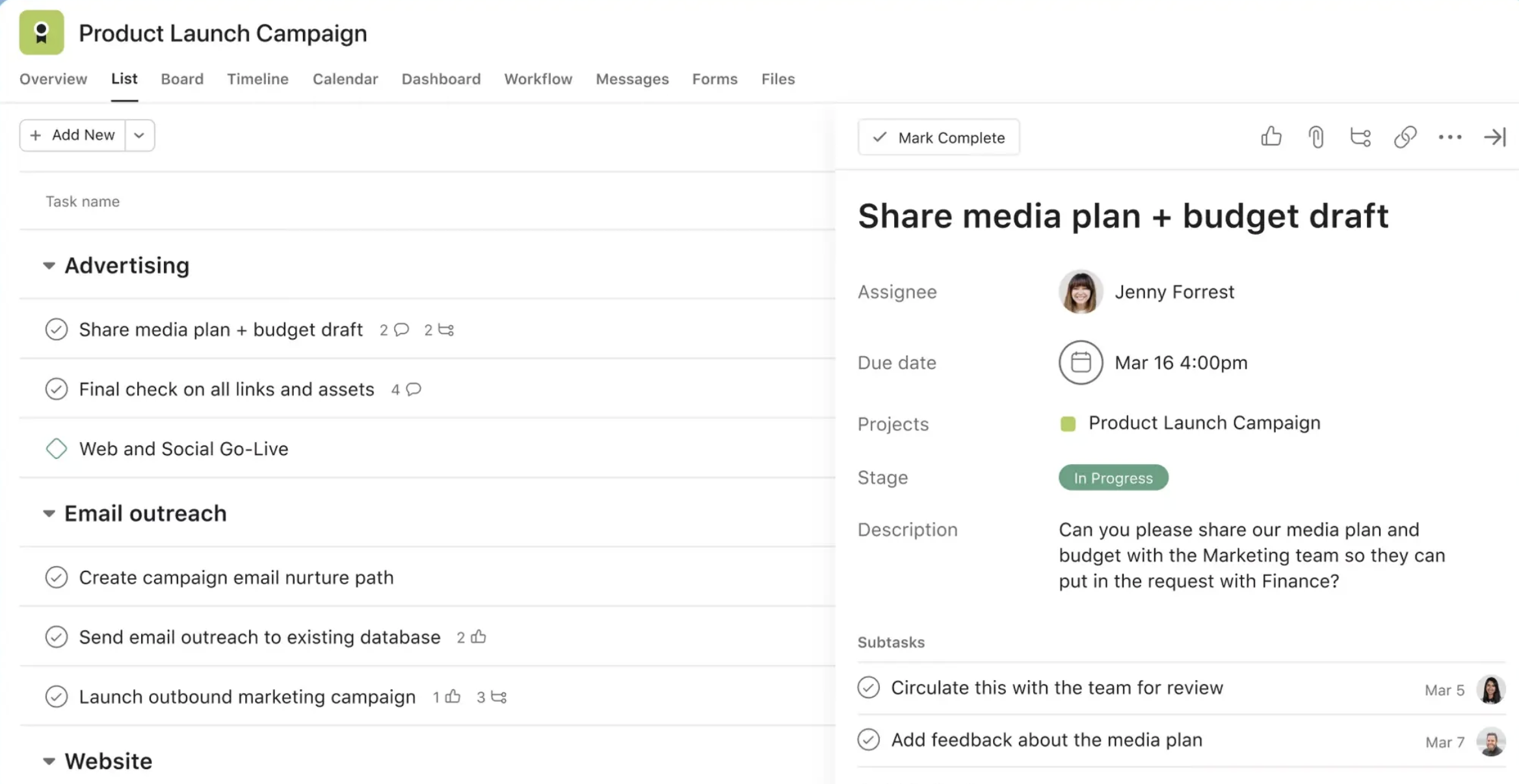This screenshot has width=1519, height=784.
Task: Collapse the Advertising section
Action: pyautogui.click(x=49, y=266)
